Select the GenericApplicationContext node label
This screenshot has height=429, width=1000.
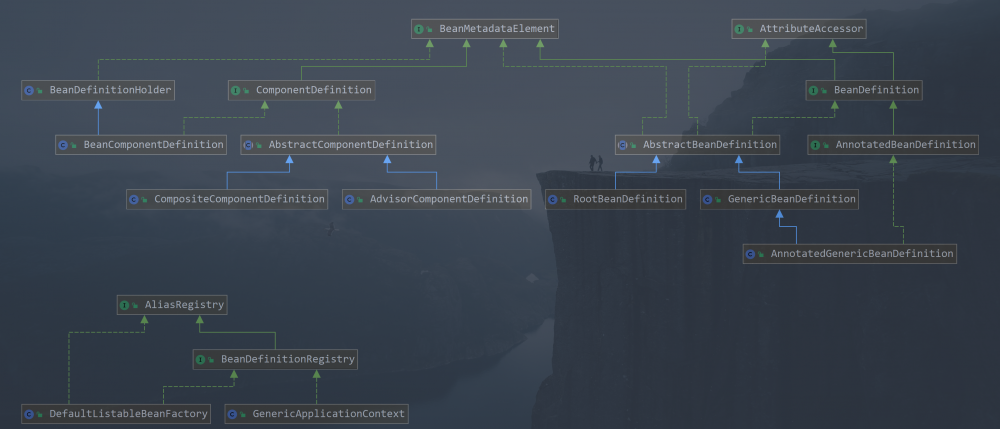[x=328, y=413]
